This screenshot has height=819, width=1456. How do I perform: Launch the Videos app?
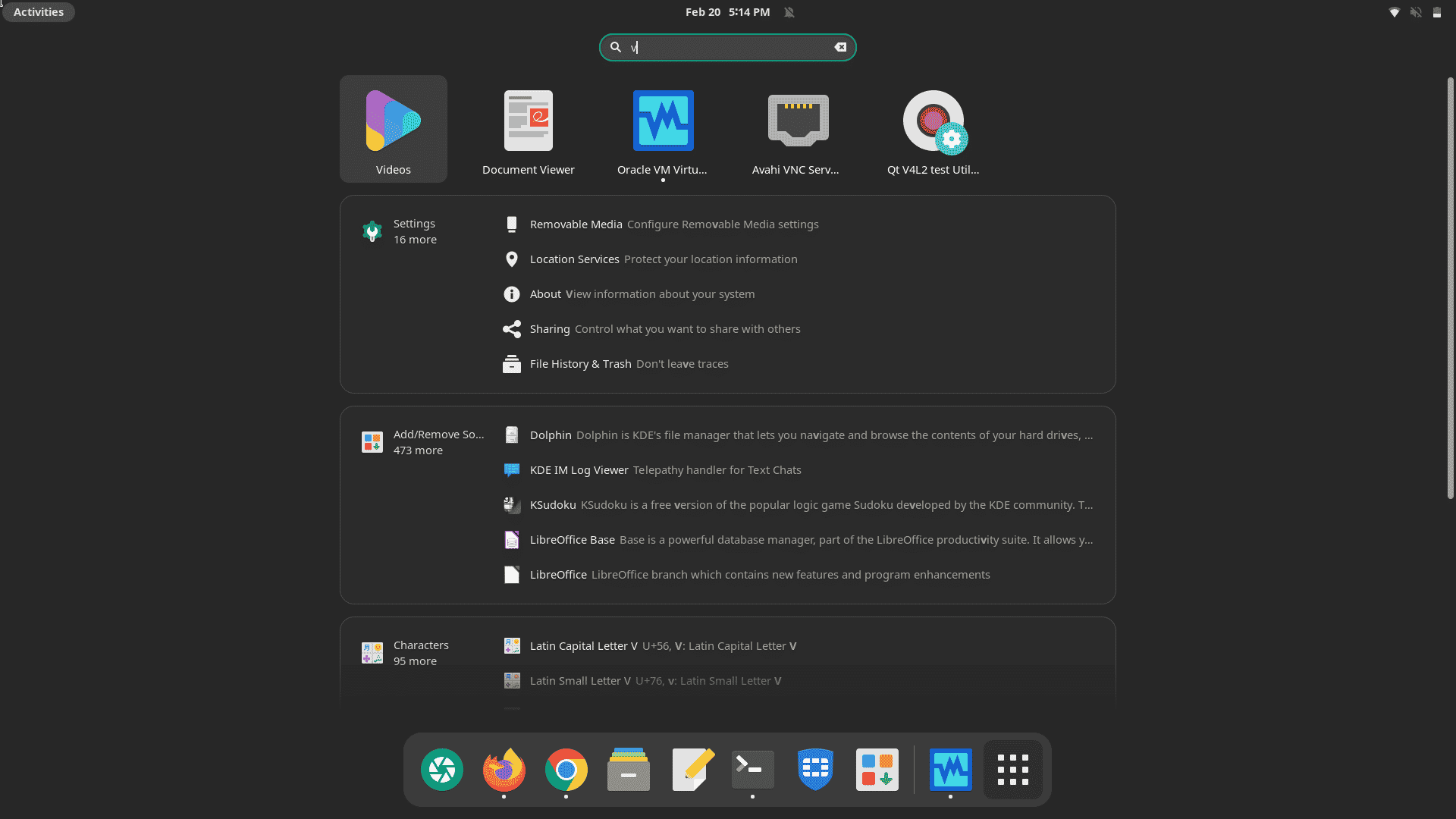click(393, 129)
